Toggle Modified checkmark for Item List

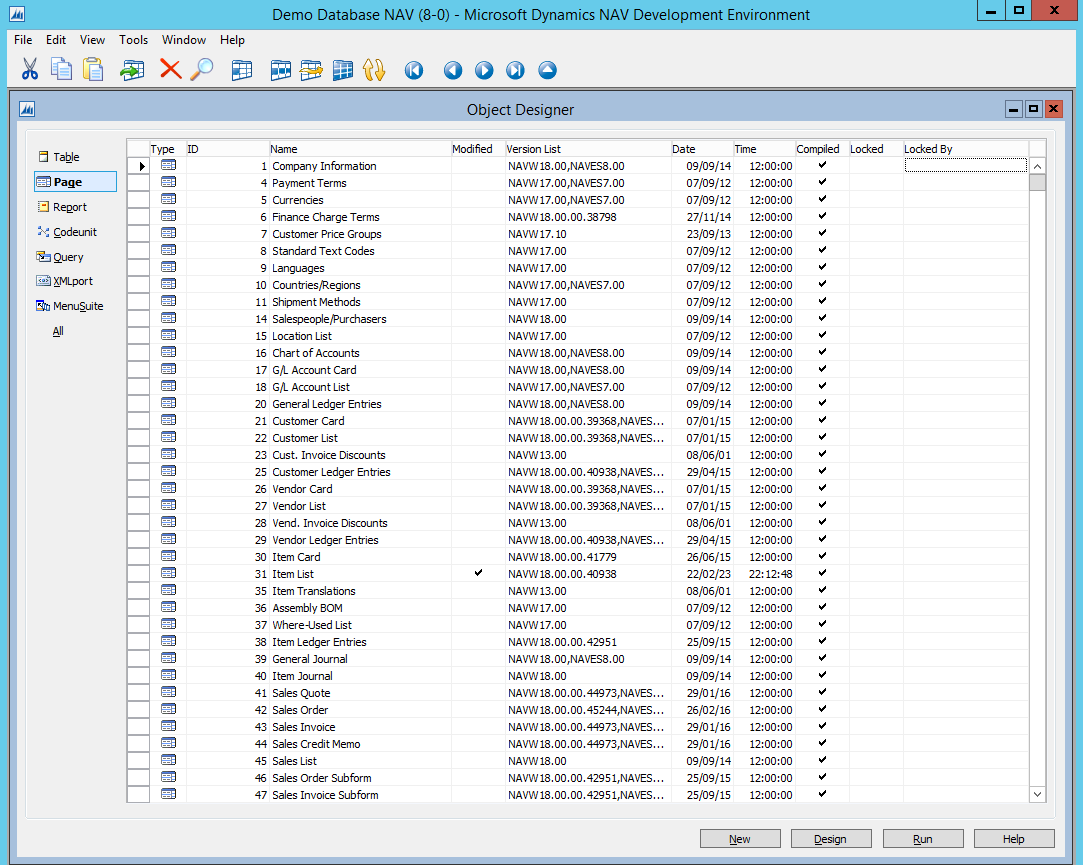pyautogui.click(x=478, y=573)
